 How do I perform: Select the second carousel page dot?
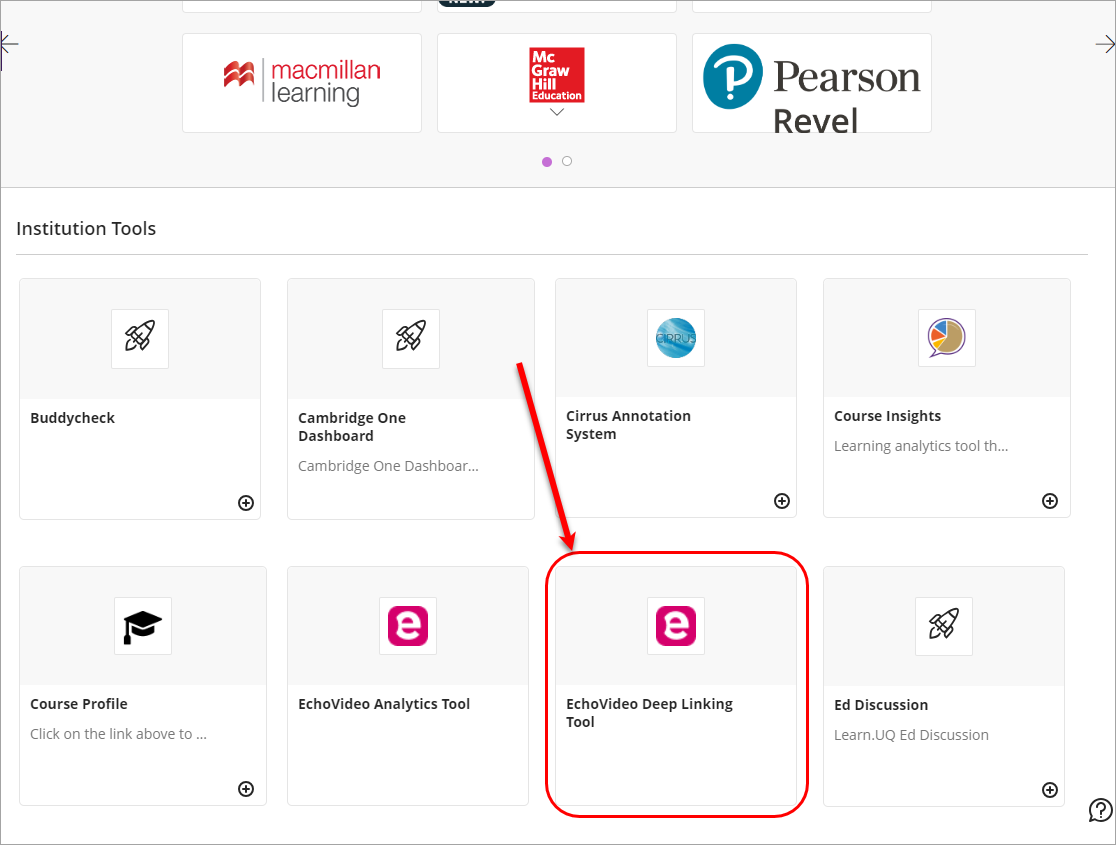click(567, 161)
